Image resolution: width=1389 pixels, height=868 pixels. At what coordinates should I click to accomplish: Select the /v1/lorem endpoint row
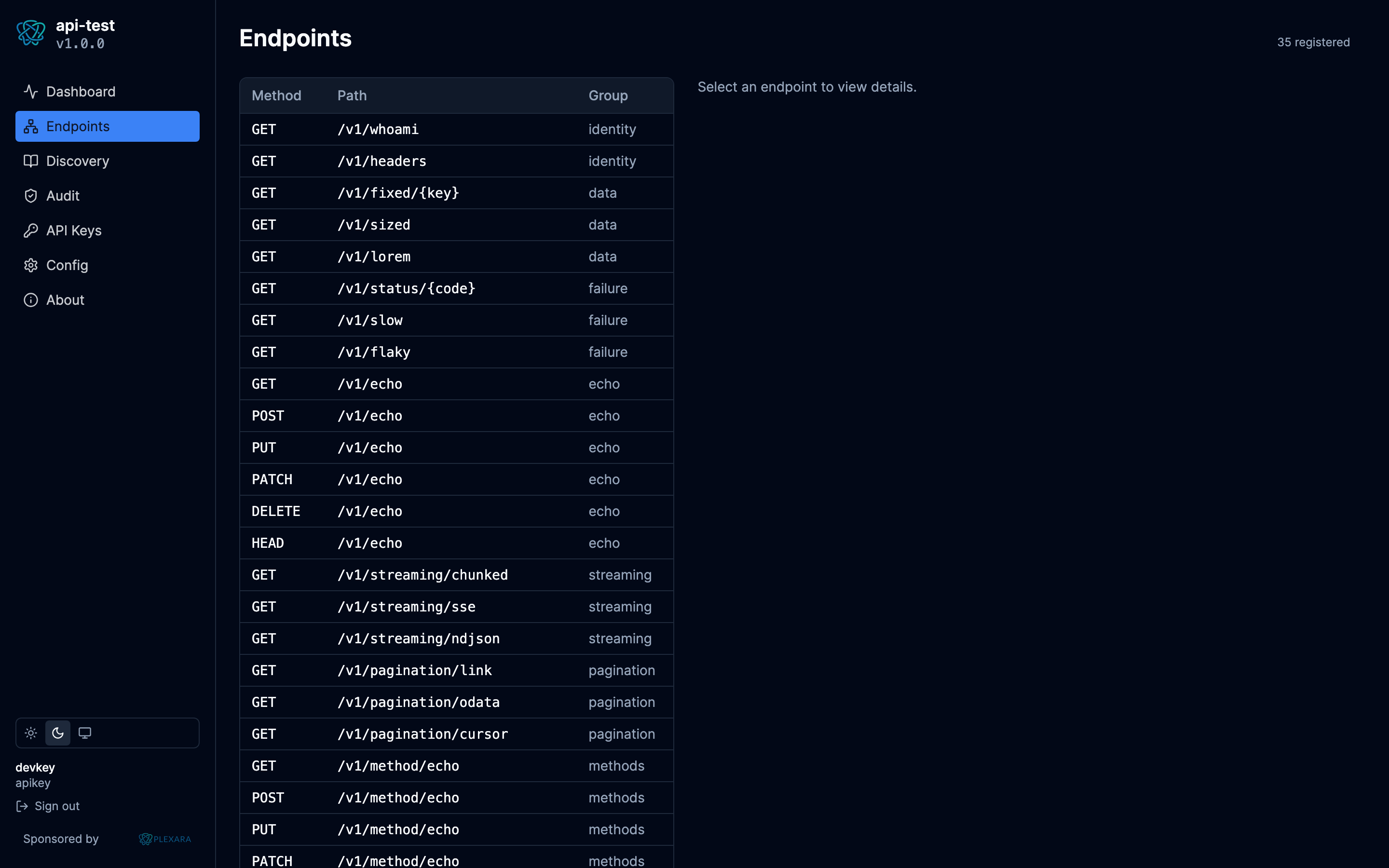pos(456,257)
